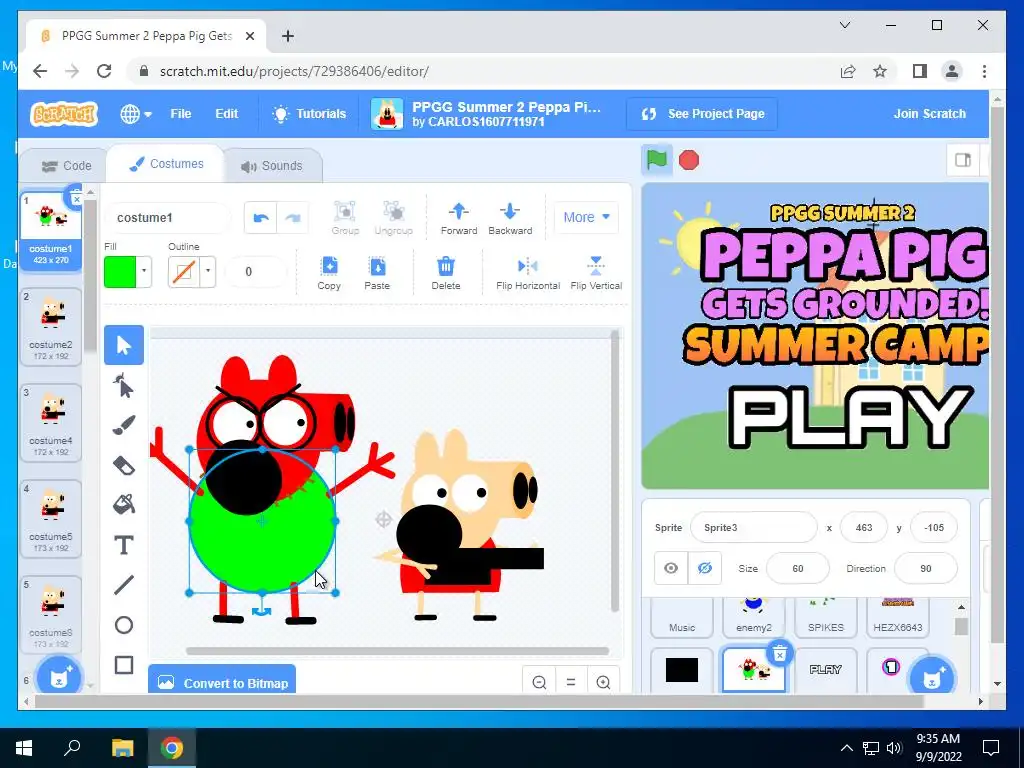Switch to the Code tab
1024x768 pixels.
(66, 166)
